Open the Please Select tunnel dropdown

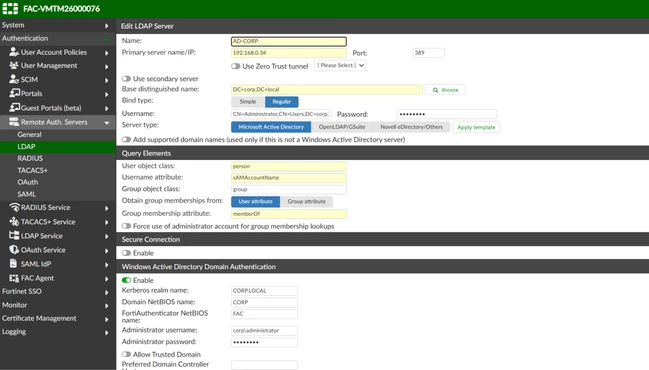point(340,65)
